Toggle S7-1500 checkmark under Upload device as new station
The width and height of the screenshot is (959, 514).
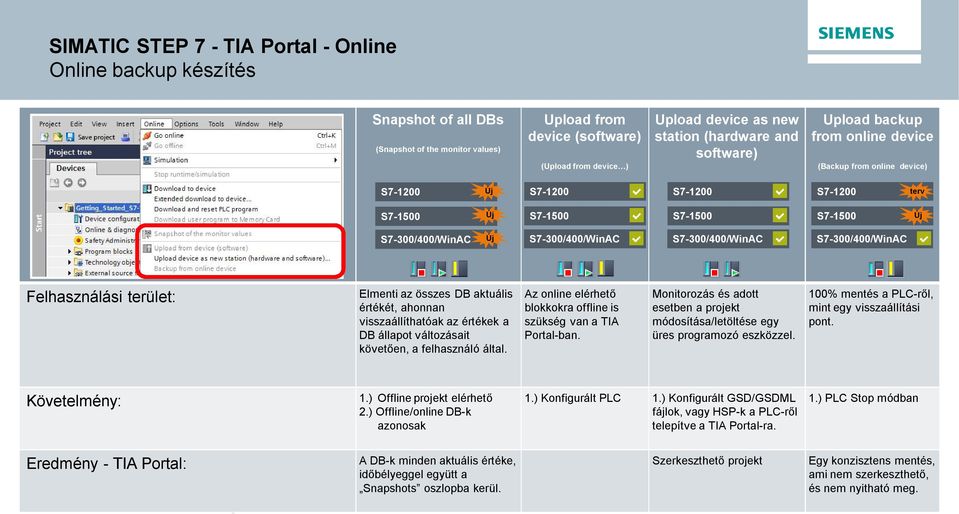pos(780,215)
